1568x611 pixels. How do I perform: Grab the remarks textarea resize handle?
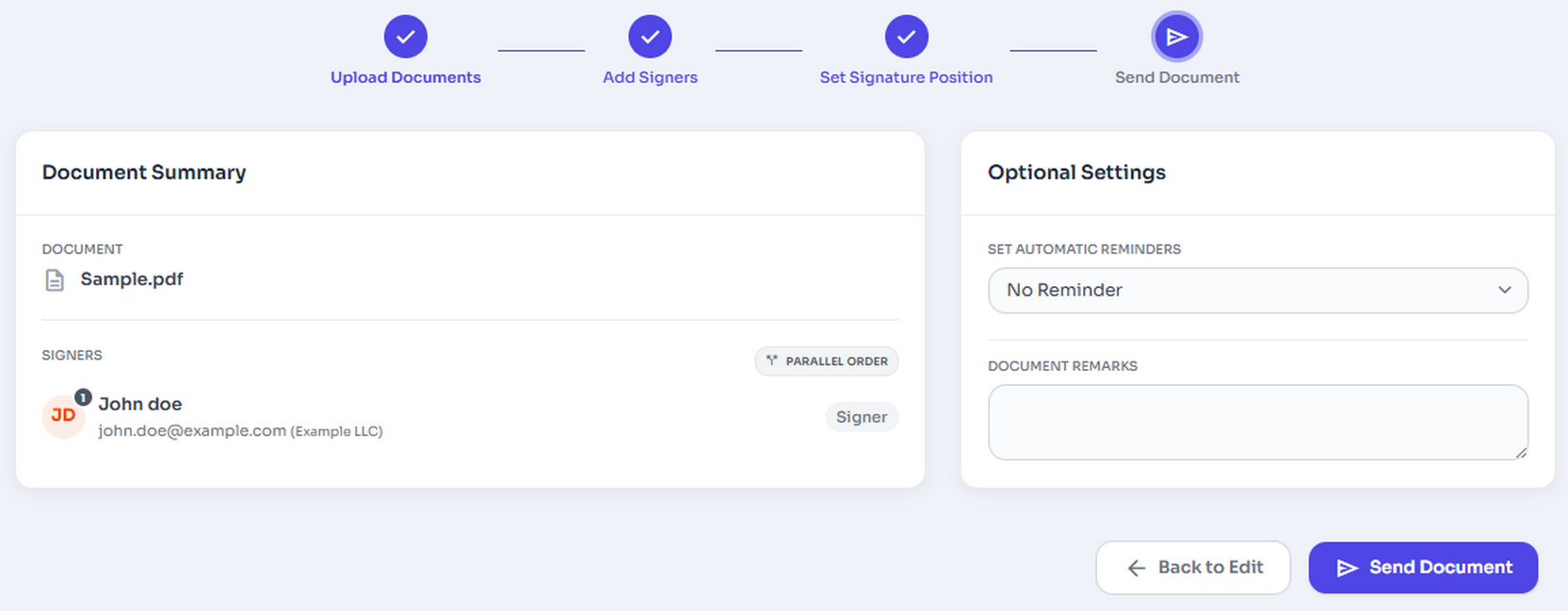1521,453
